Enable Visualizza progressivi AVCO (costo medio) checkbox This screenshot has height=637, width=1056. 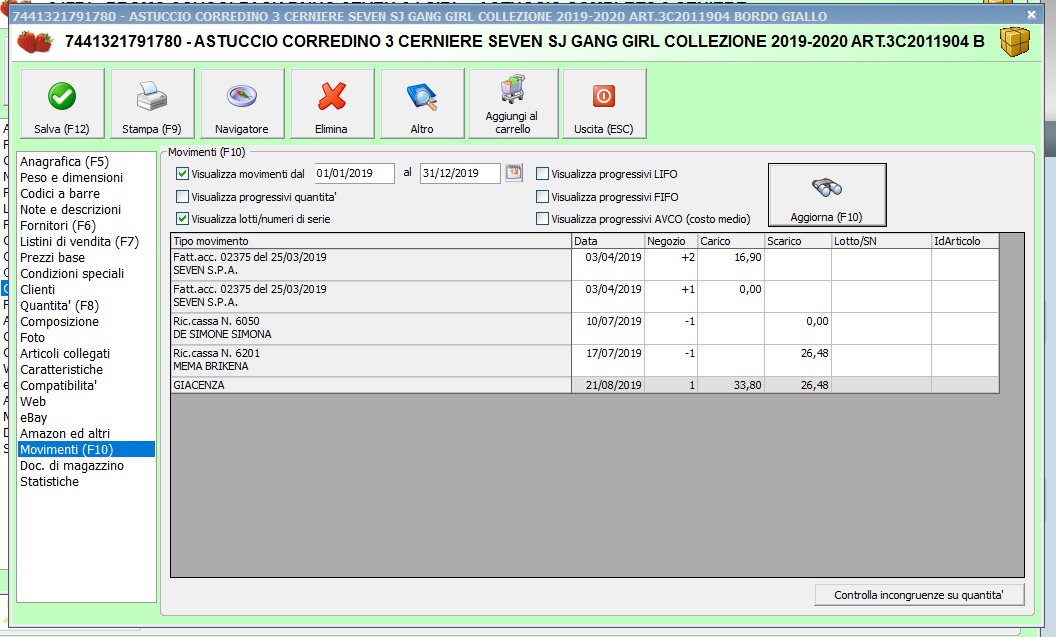(x=542, y=219)
